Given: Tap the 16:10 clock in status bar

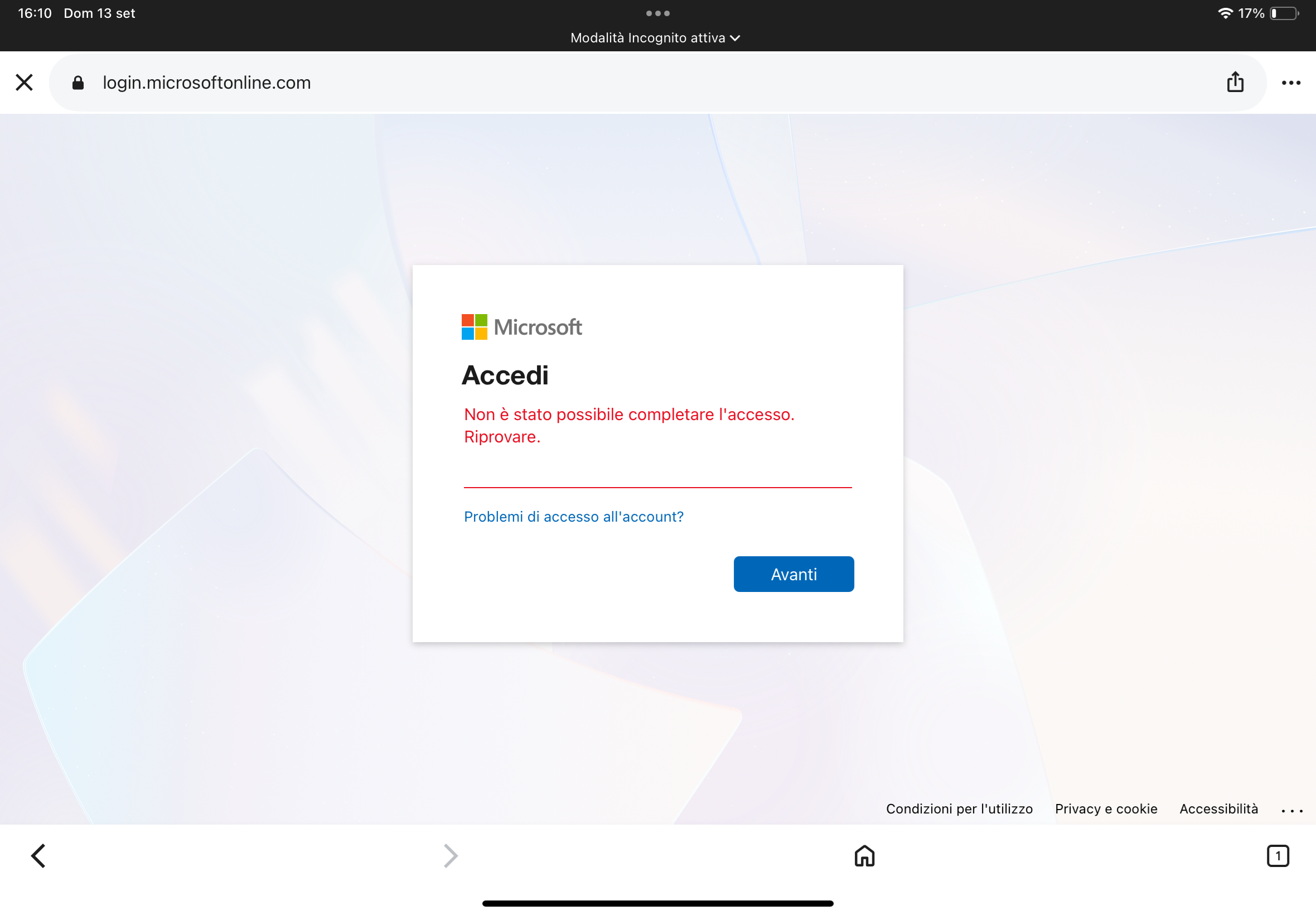Looking at the screenshot, I should (35, 13).
